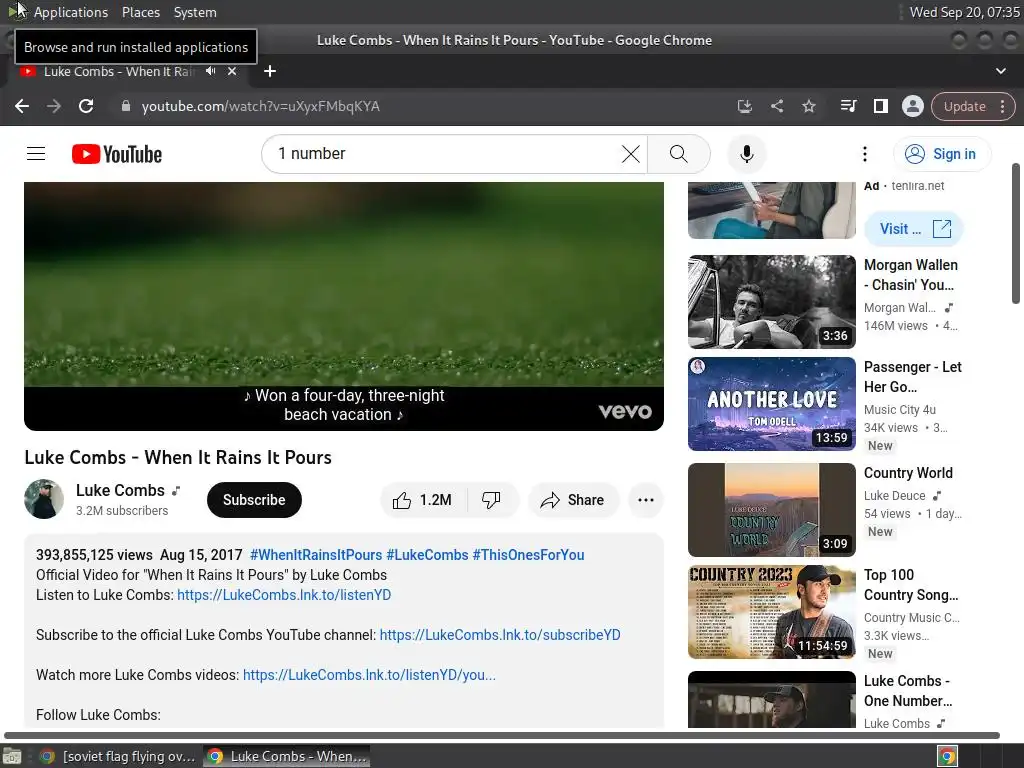Switch to soviet flag taskbar window
The width and height of the screenshot is (1024, 768).
(x=118, y=756)
